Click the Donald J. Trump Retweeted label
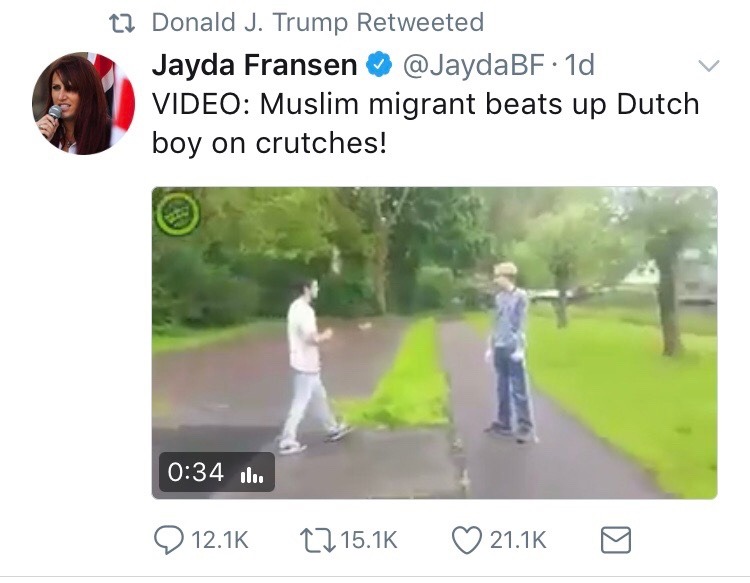The image size is (750, 583). [318, 22]
